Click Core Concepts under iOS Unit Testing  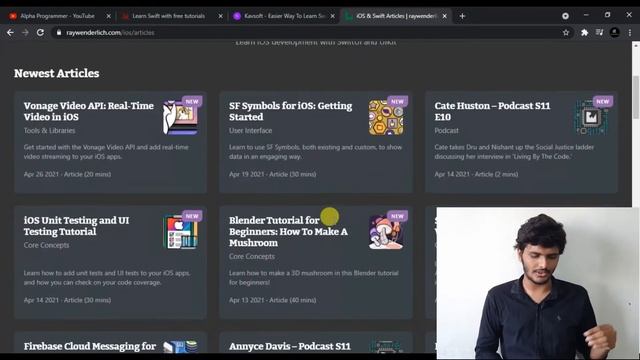point(46,245)
